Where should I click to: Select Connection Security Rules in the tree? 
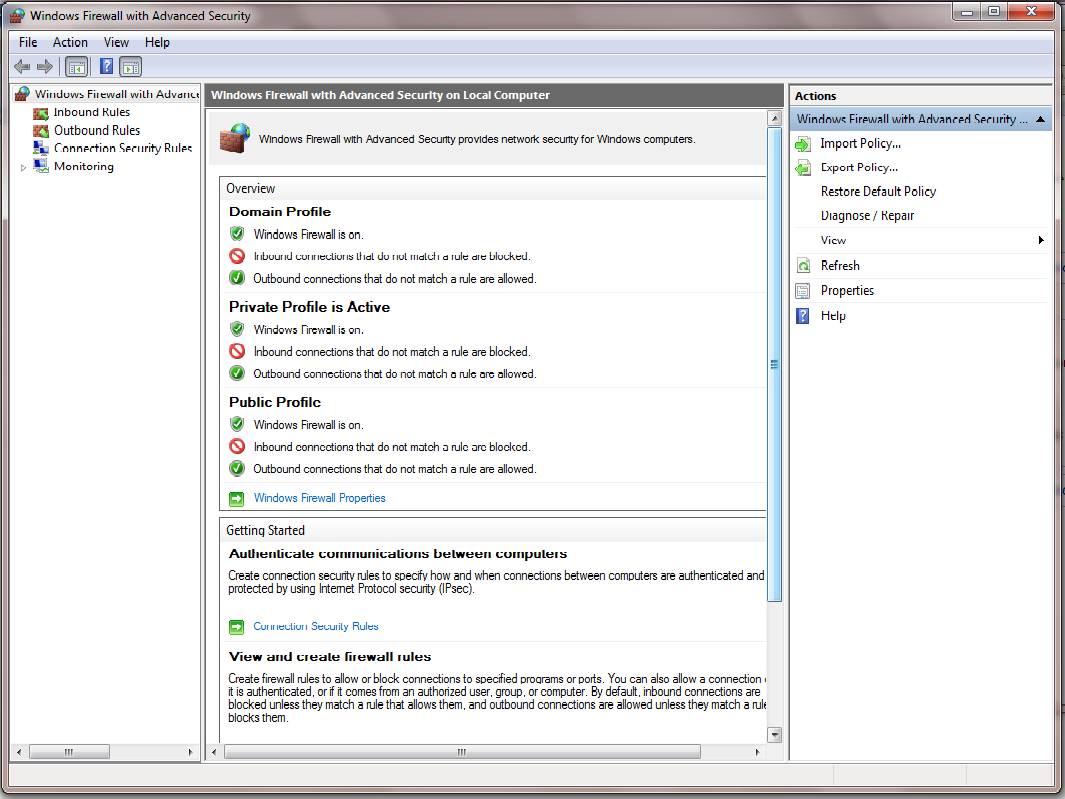123,148
